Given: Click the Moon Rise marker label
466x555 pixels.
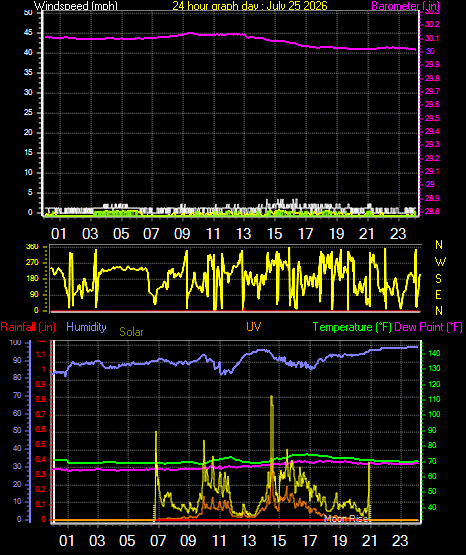Looking at the screenshot, I should (x=346, y=519).
